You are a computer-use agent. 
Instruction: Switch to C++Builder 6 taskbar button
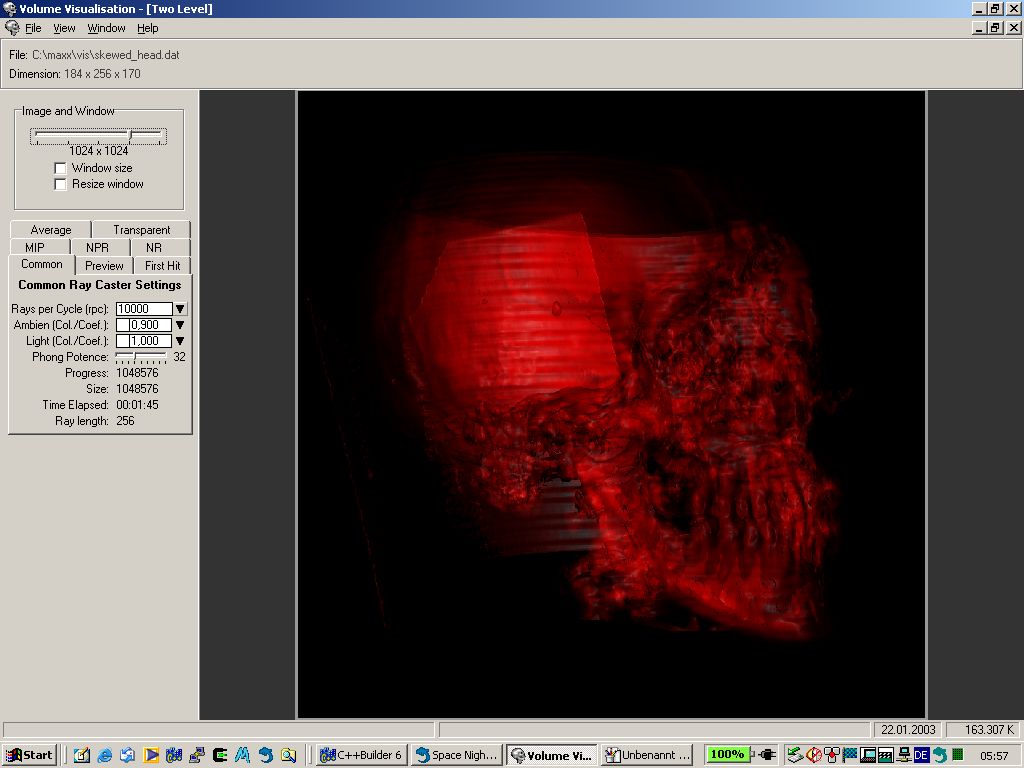(x=361, y=755)
